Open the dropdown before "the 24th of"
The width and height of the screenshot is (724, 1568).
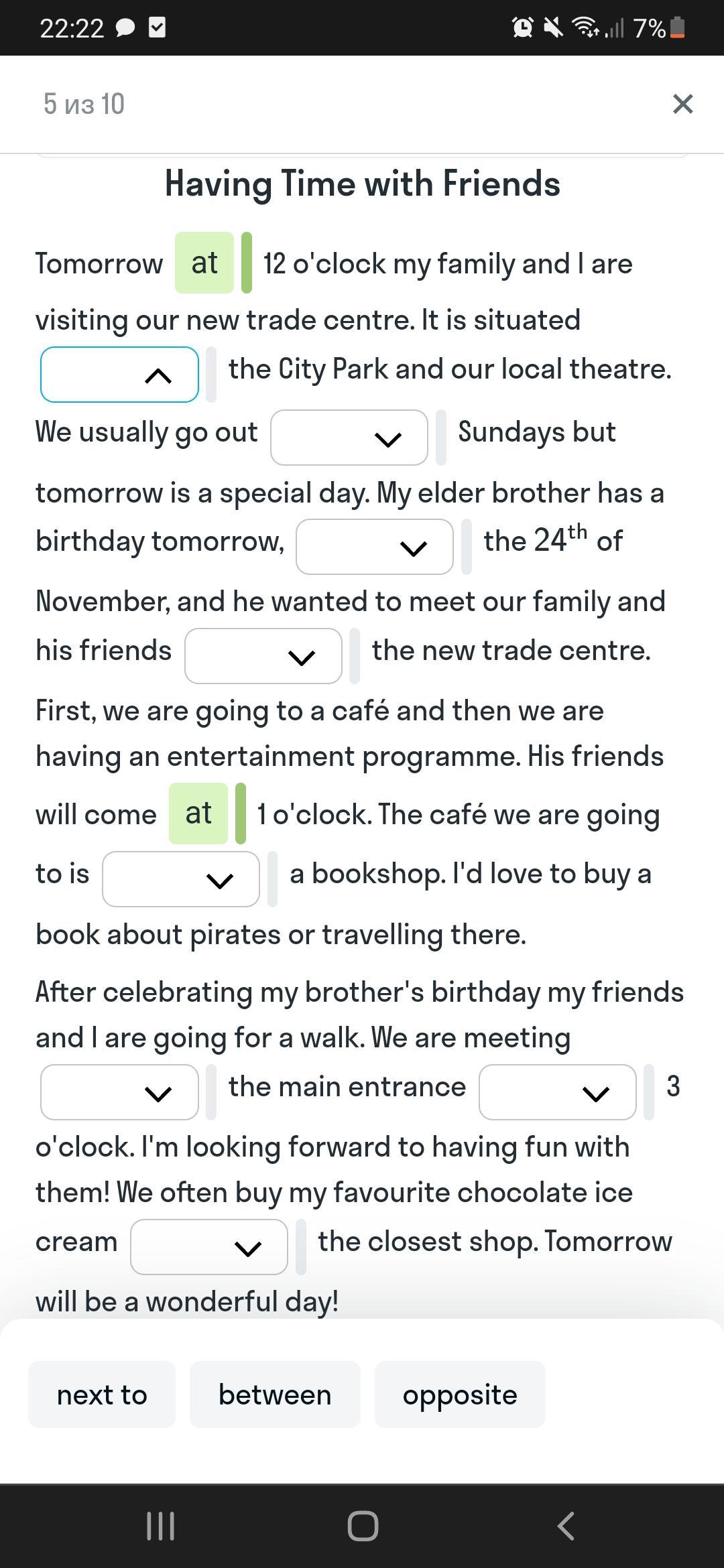pyautogui.click(x=374, y=547)
